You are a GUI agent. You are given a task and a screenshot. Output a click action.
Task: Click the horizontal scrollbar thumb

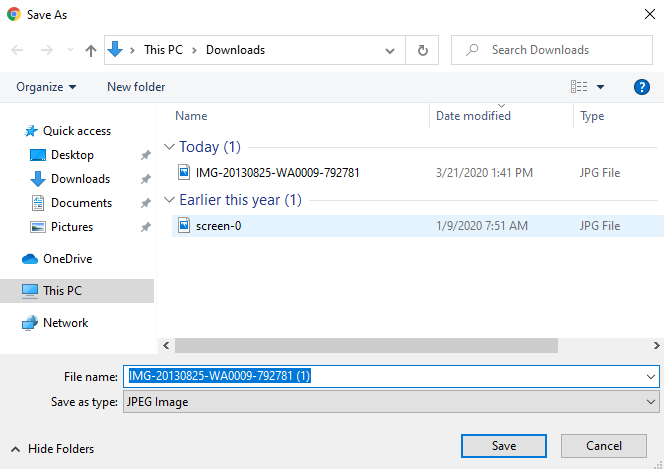tap(366, 345)
